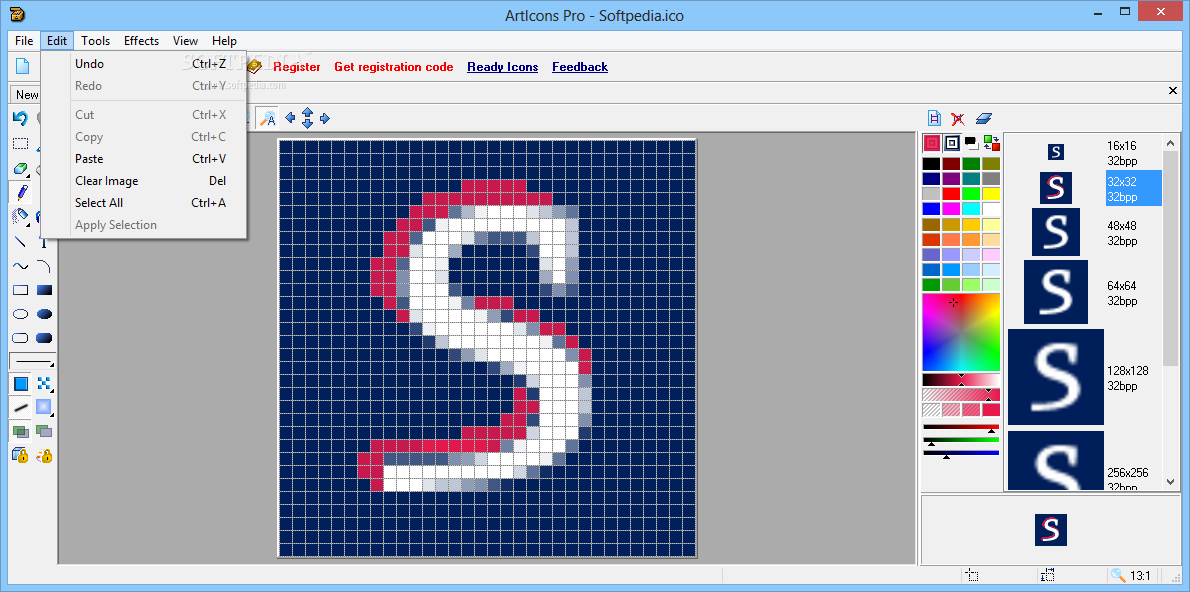Viewport: 1190px width, 592px height.
Task: Click the undo arrow tool icon
Action: 20,118
